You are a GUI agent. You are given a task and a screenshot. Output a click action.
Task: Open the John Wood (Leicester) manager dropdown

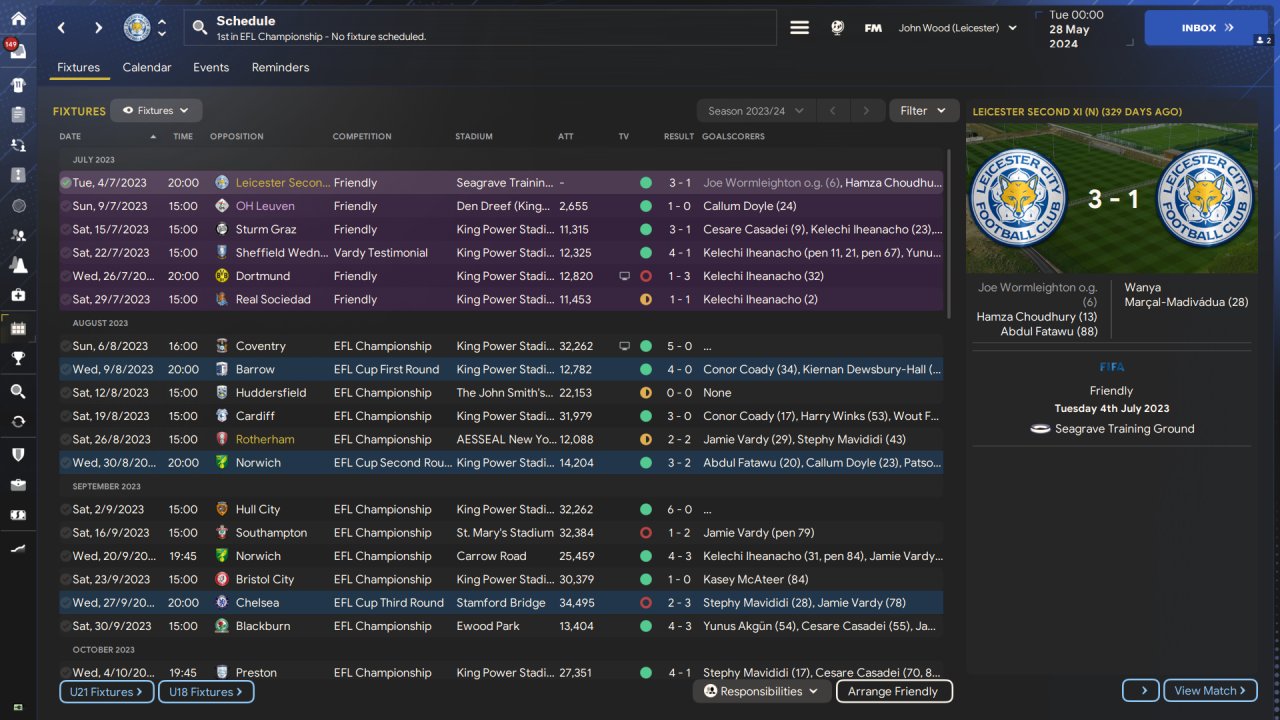tap(958, 28)
